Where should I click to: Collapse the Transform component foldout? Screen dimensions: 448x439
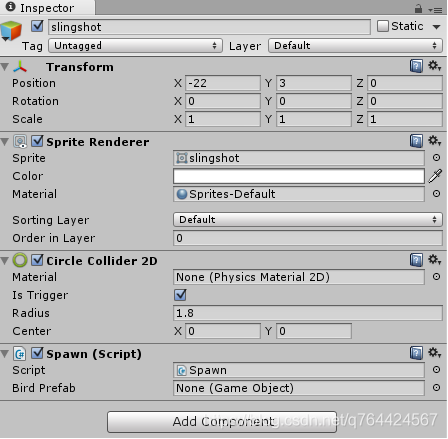click(x=5, y=67)
